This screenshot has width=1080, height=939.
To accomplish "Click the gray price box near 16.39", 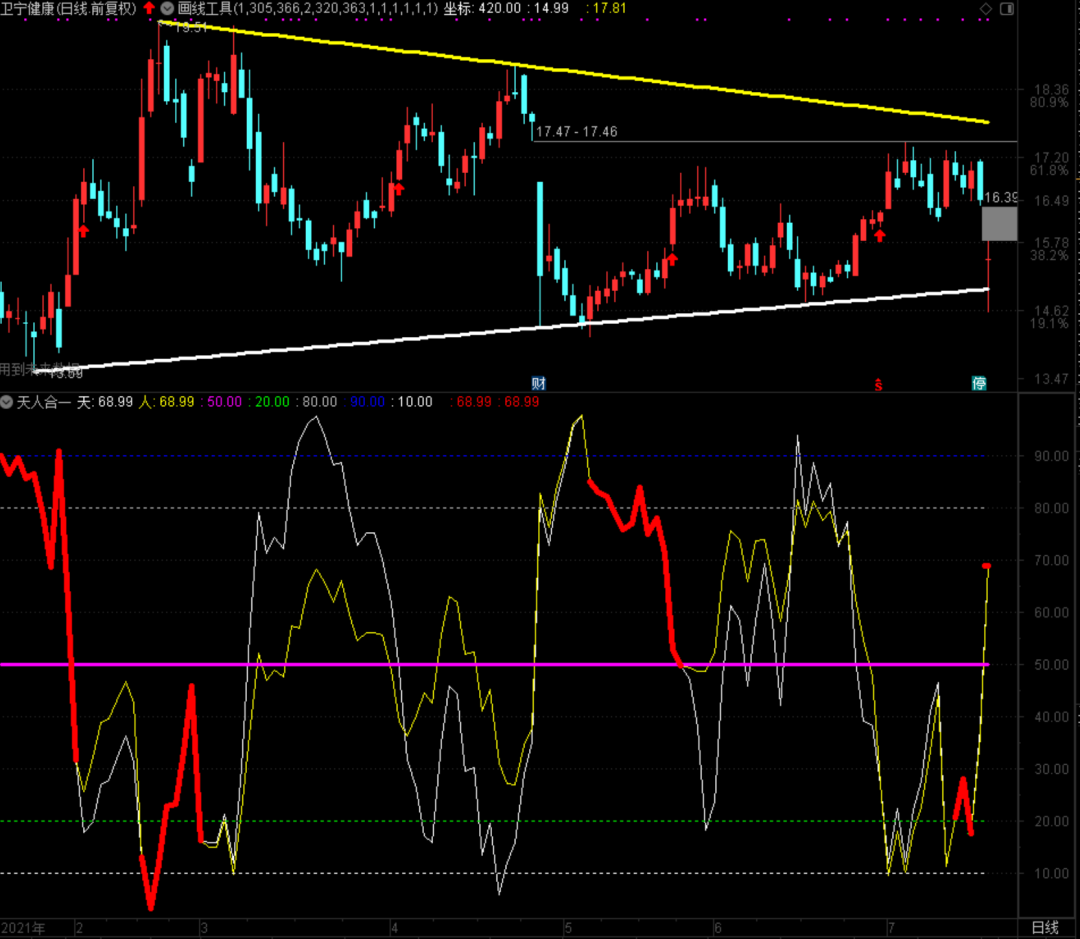I will click(x=999, y=224).
